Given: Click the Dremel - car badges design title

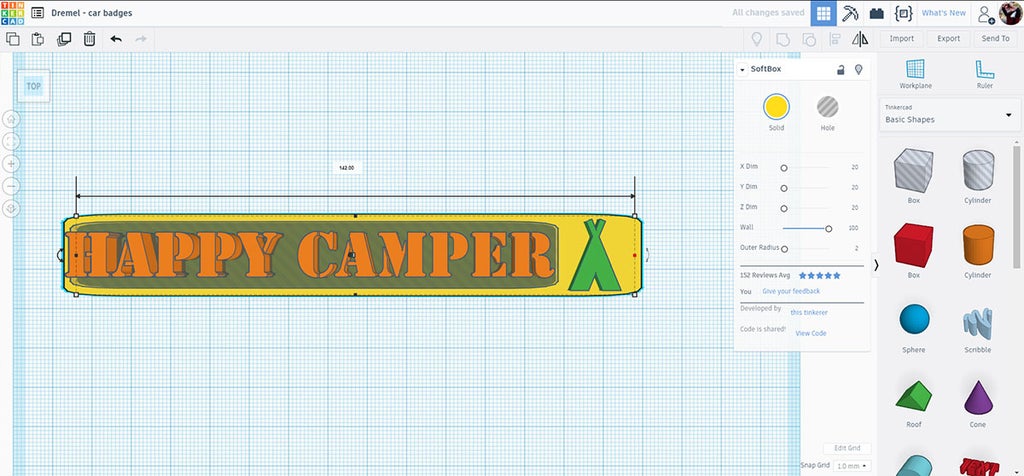Looking at the screenshot, I should pyautogui.click(x=91, y=13).
